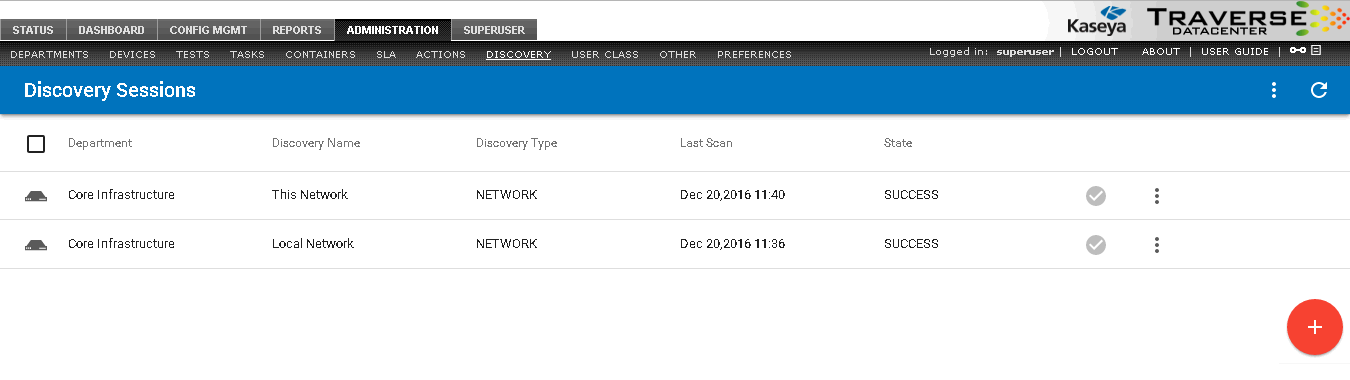This screenshot has height=380, width=1350.
Task: Open the Reports tab
Action: point(298,30)
